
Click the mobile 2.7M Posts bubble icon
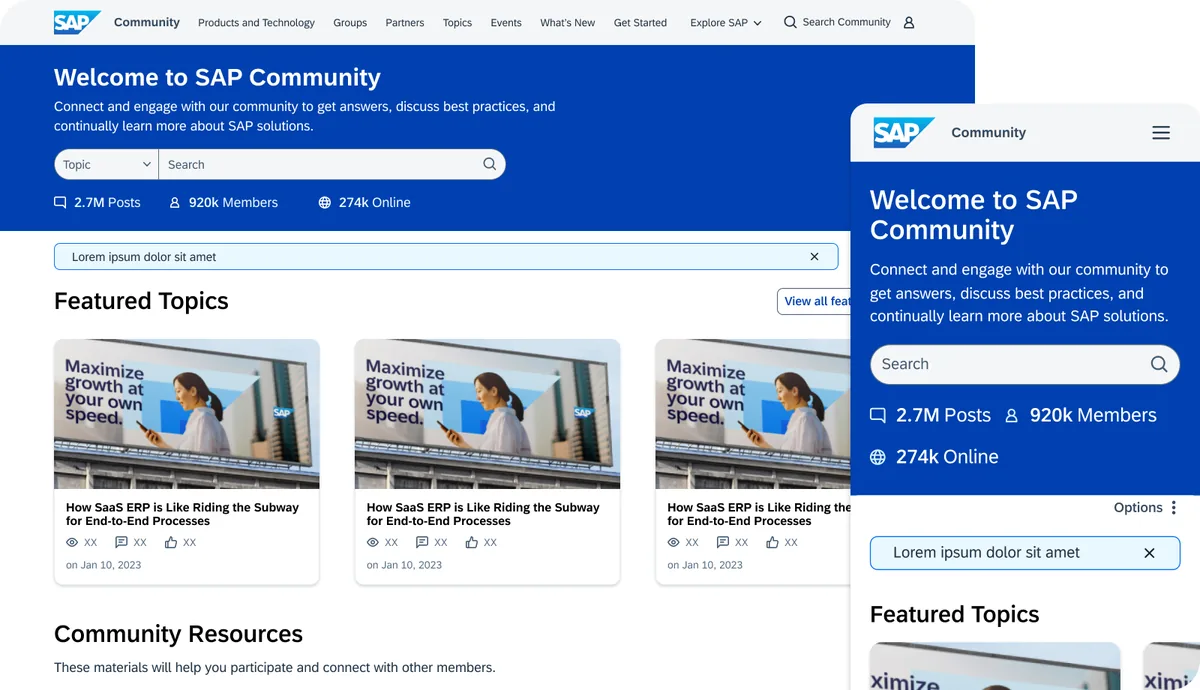[878, 415]
